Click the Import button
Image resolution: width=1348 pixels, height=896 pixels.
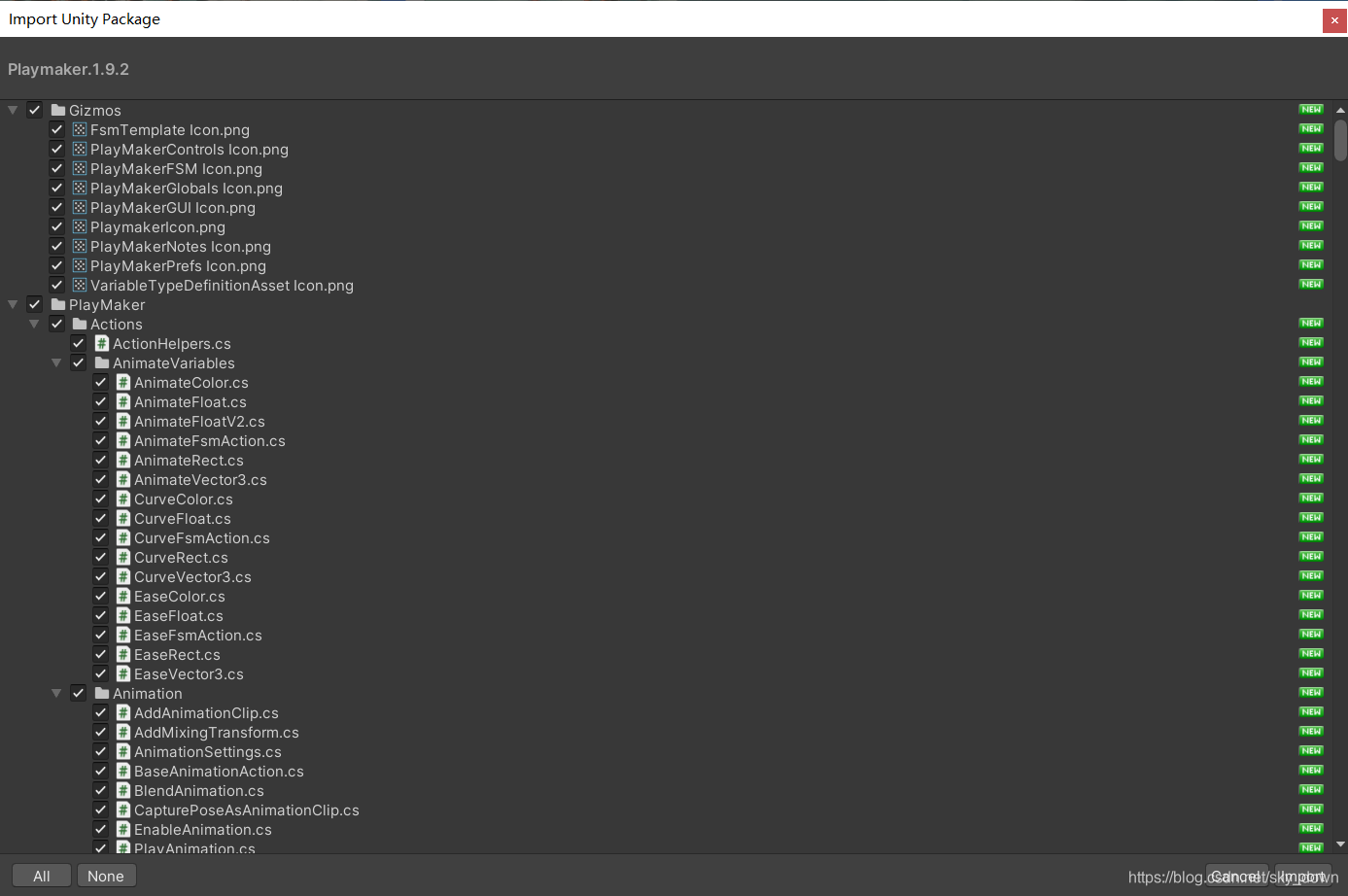1302,876
